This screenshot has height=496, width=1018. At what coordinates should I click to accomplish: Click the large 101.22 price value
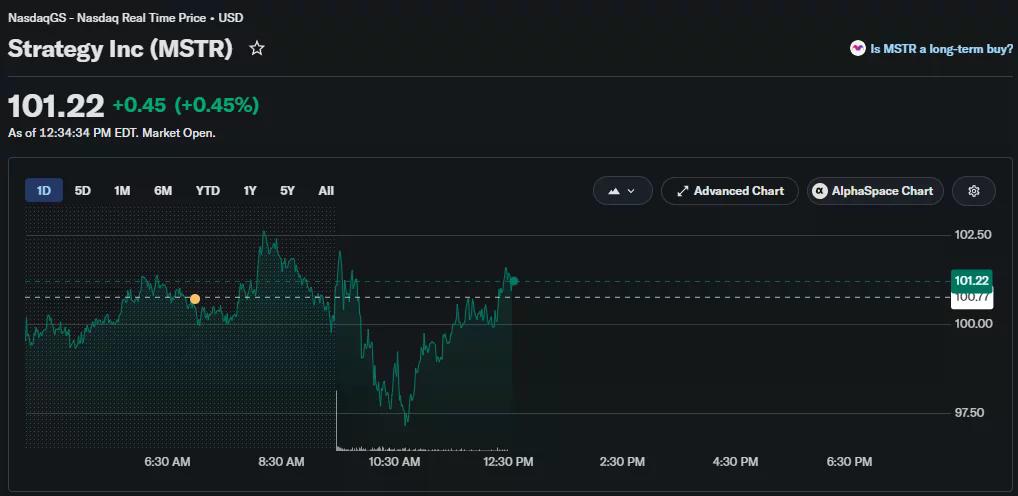click(56, 105)
